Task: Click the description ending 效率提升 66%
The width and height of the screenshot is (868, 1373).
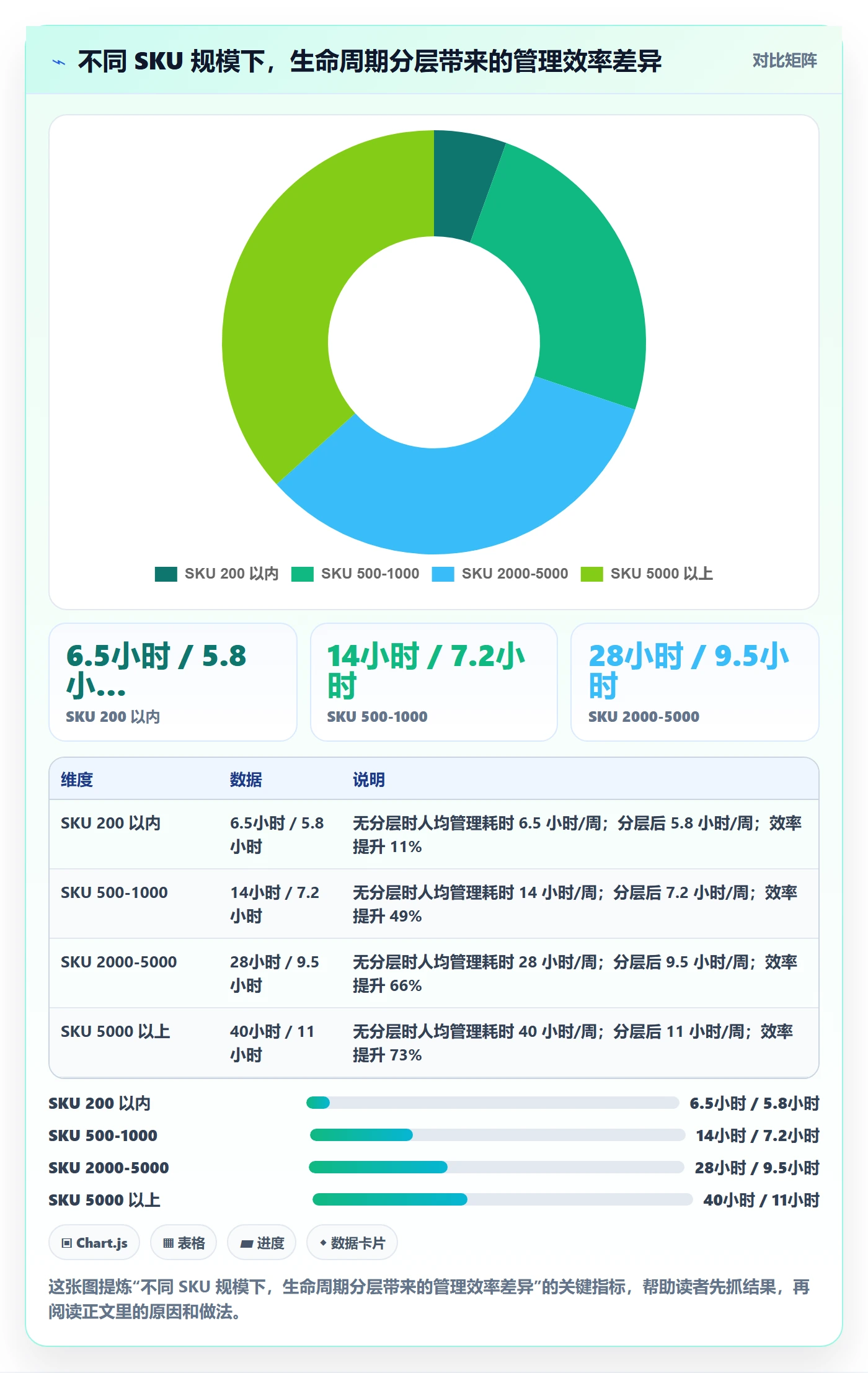Action: [575, 974]
